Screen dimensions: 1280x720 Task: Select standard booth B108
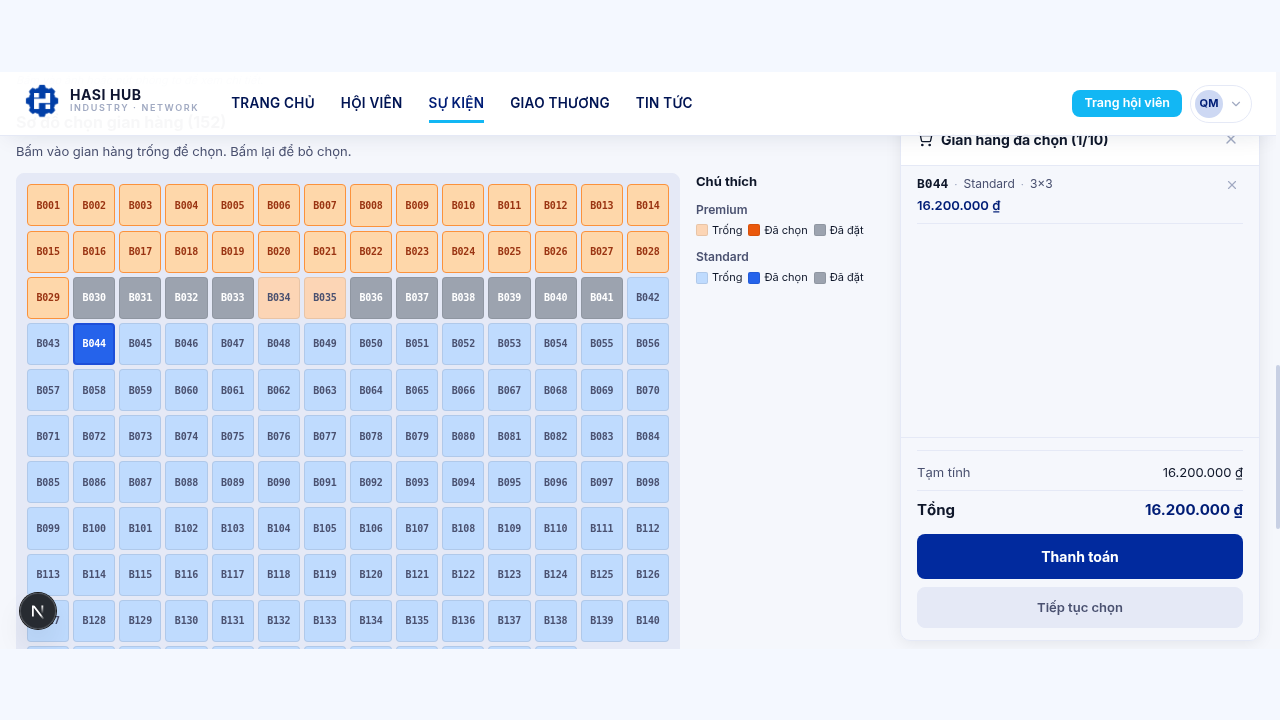pyautogui.click(x=463, y=528)
